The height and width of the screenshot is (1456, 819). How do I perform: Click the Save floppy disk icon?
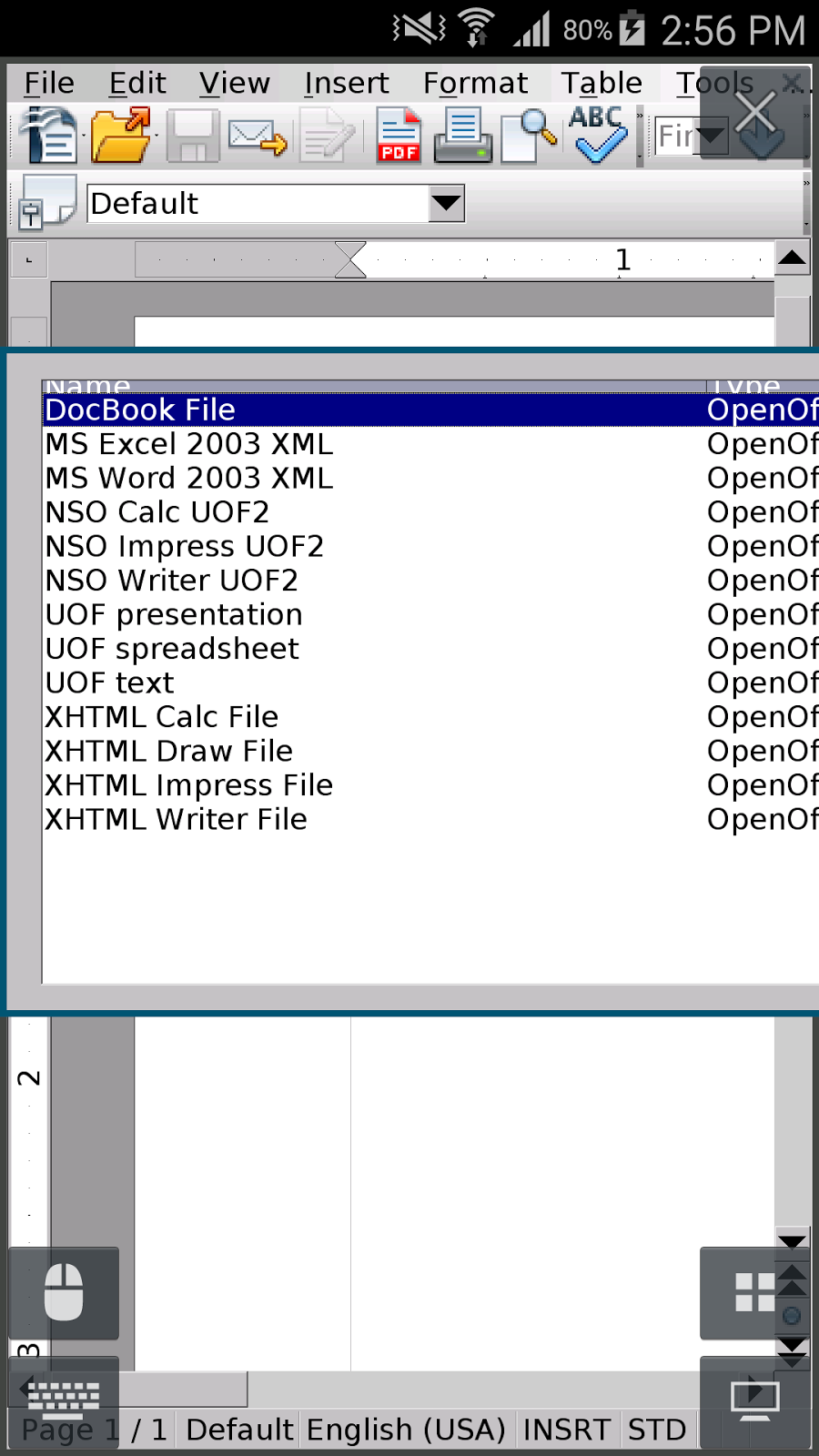[x=192, y=136]
